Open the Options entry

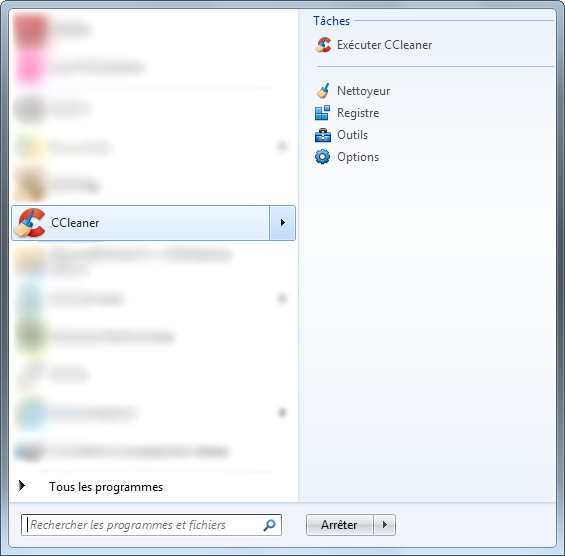[358, 157]
